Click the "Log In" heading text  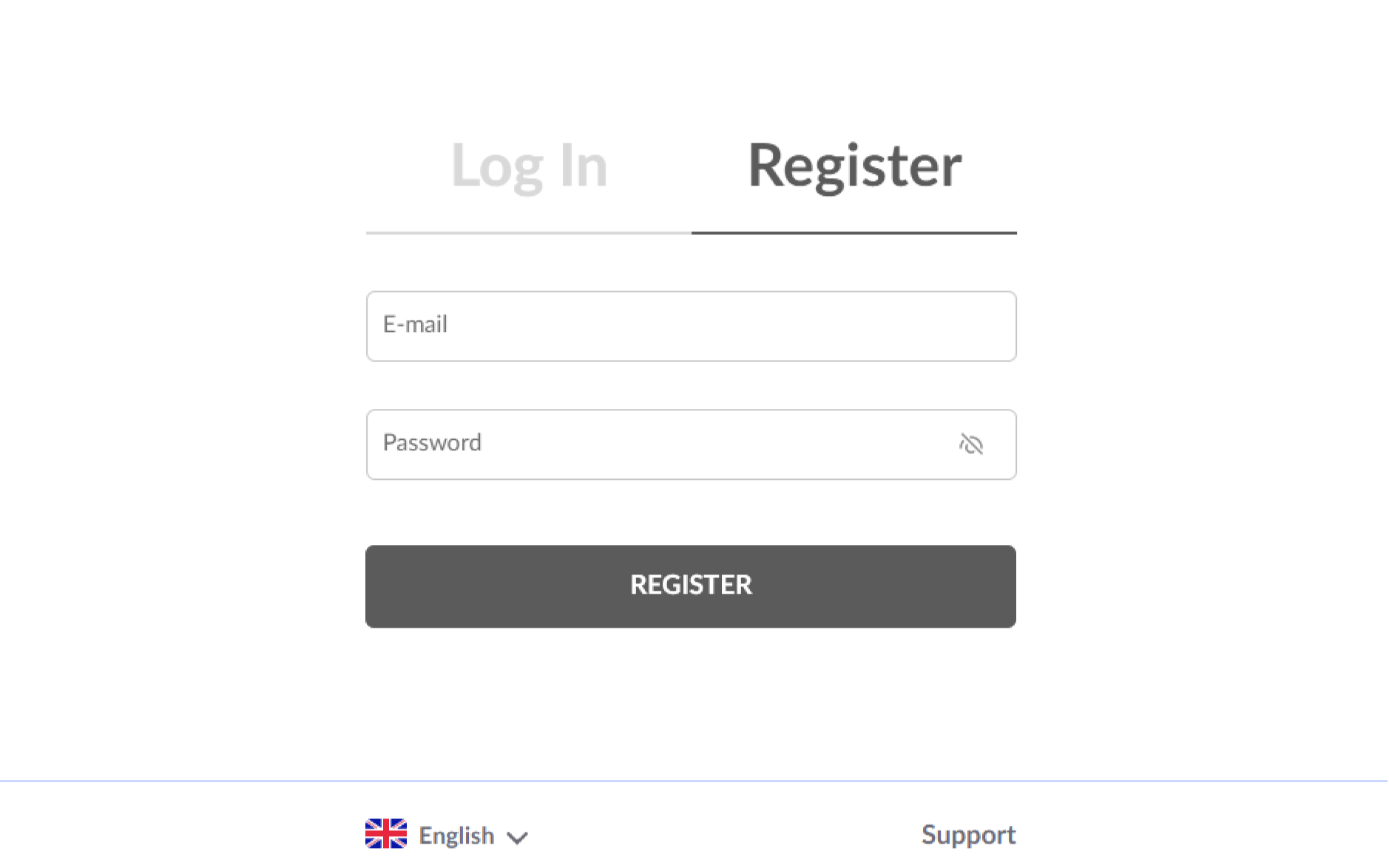click(x=529, y=166)
